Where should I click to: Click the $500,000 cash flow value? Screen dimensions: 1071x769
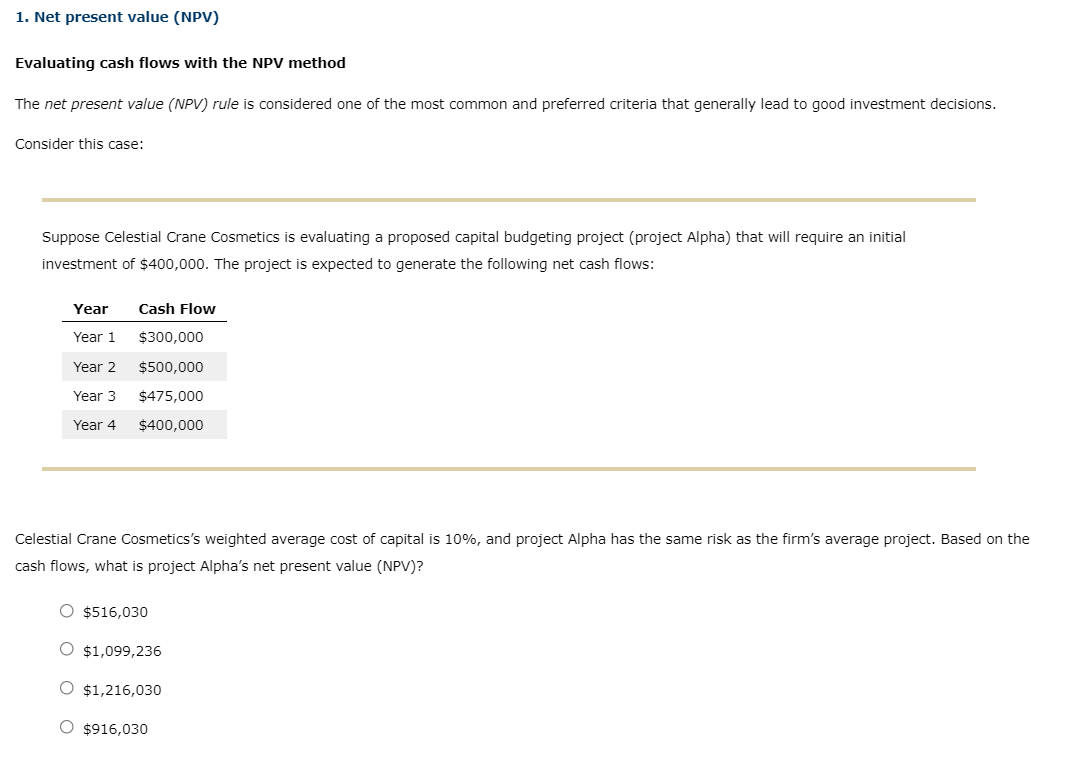172,366
